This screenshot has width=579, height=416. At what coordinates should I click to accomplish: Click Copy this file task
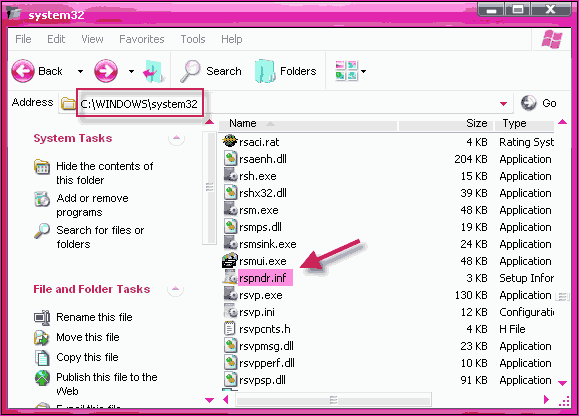pos(87,357)
